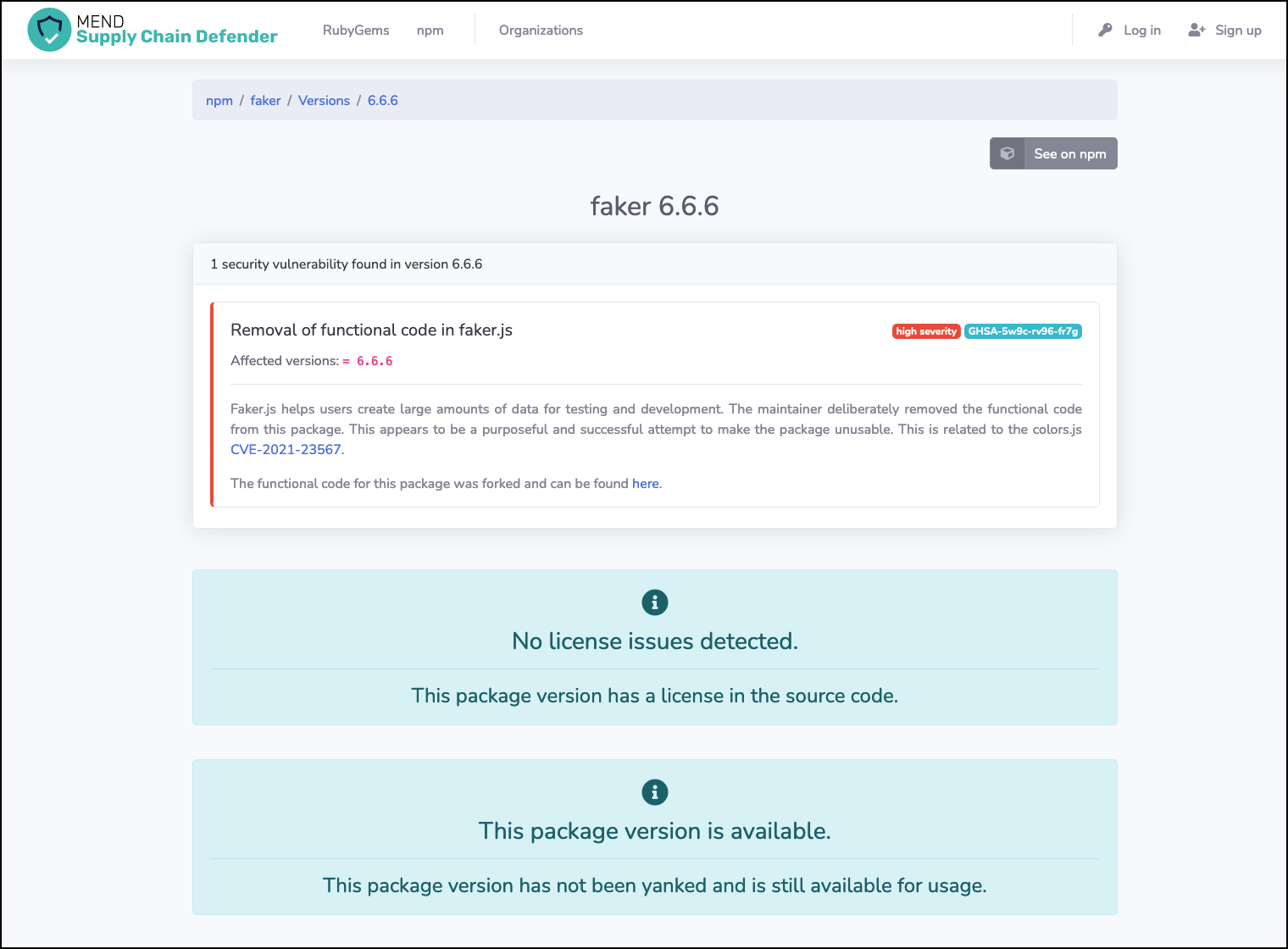Click the high severity badge
Image resolution: width=1288 pixels, height=949 pixels.
point(925,331)
